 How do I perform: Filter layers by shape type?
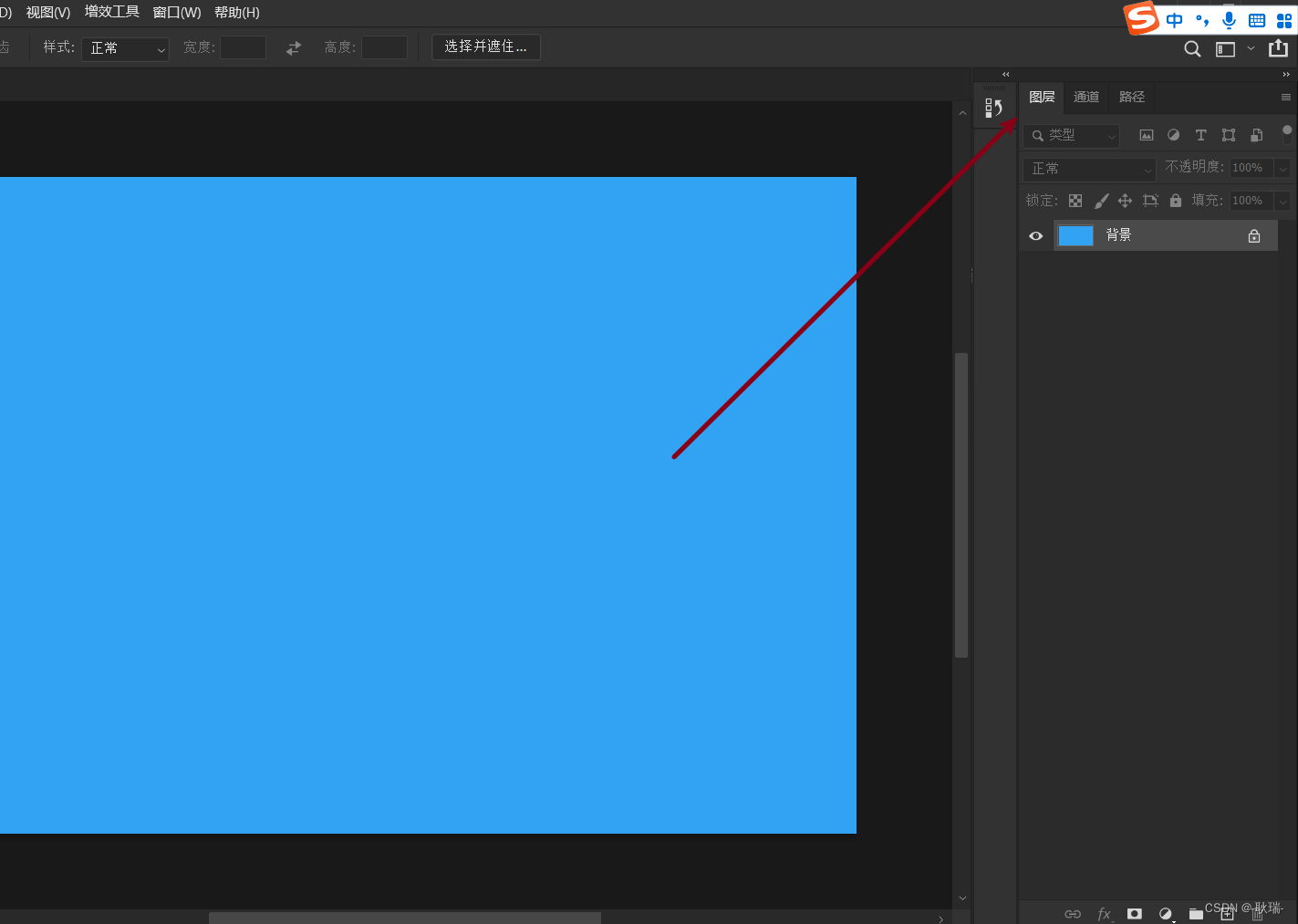1229,135
